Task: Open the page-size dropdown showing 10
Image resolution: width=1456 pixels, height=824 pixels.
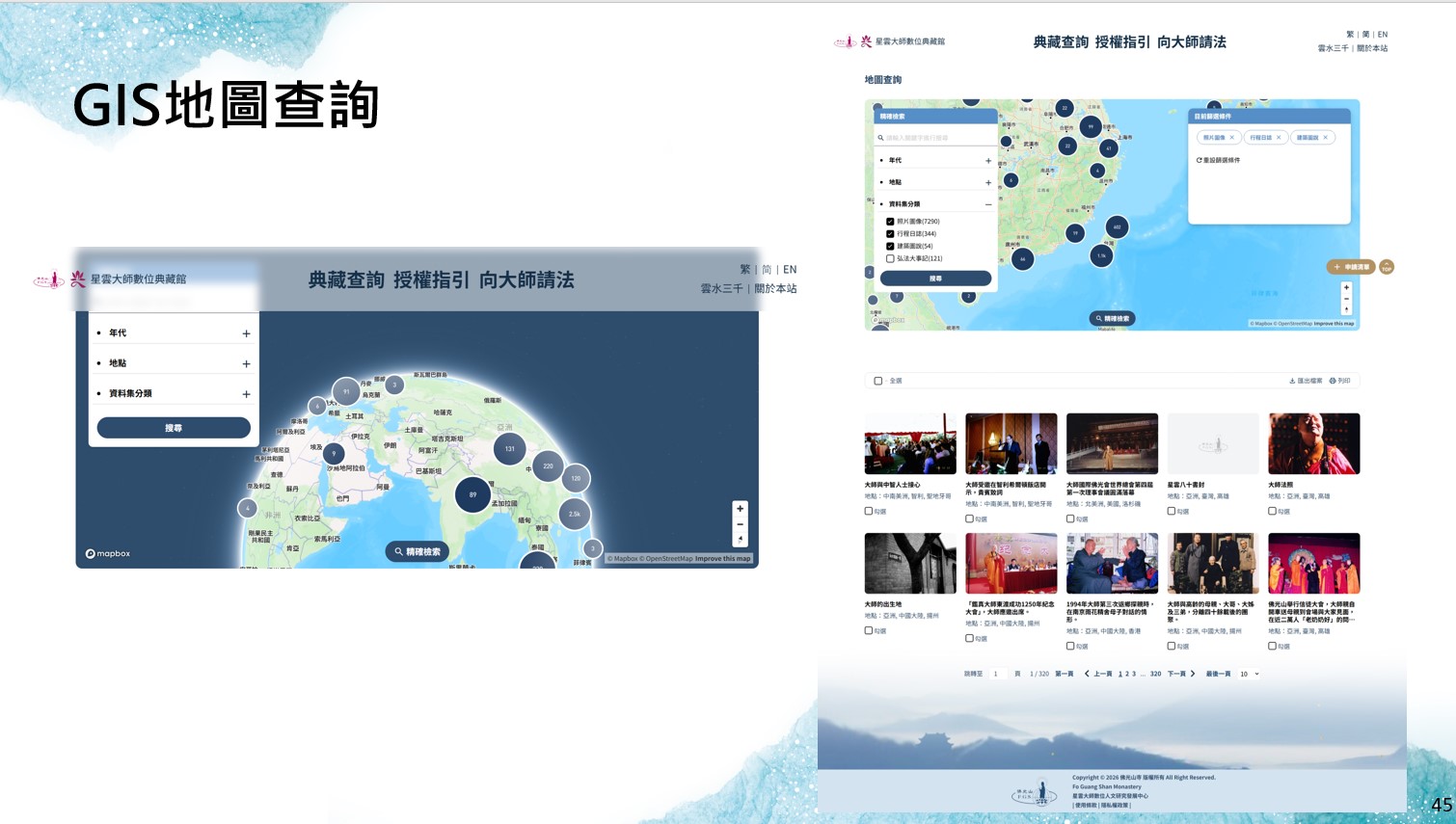Action: tap(1249, 674)
